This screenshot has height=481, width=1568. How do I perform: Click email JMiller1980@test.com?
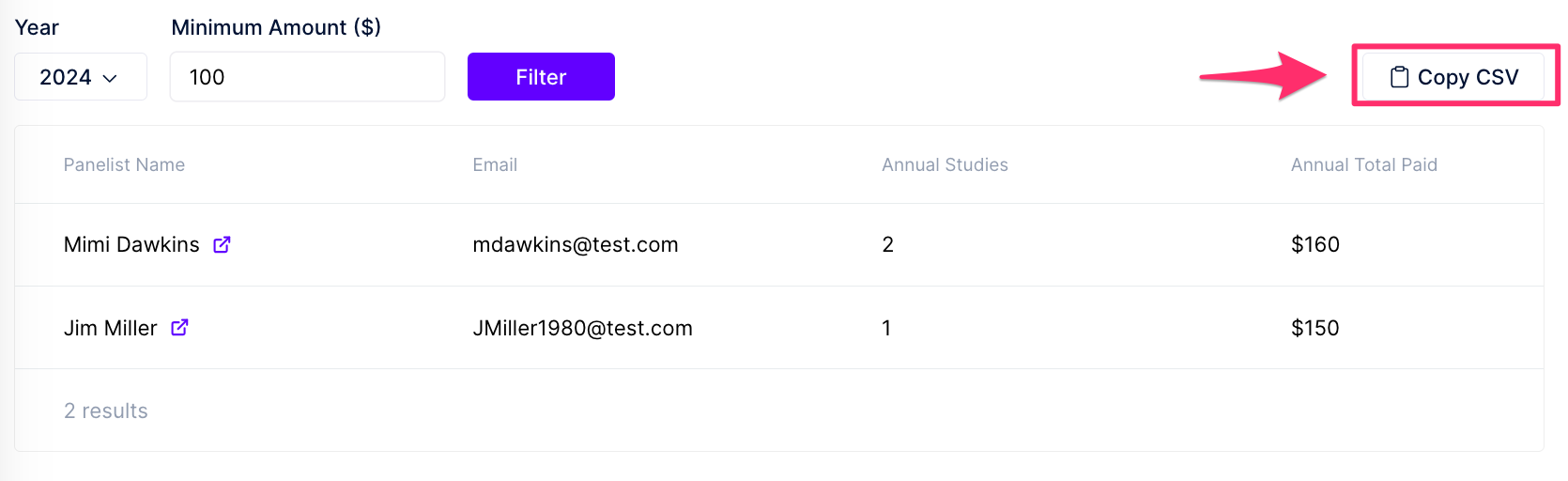pyautogui.click(x=582, y=328)
